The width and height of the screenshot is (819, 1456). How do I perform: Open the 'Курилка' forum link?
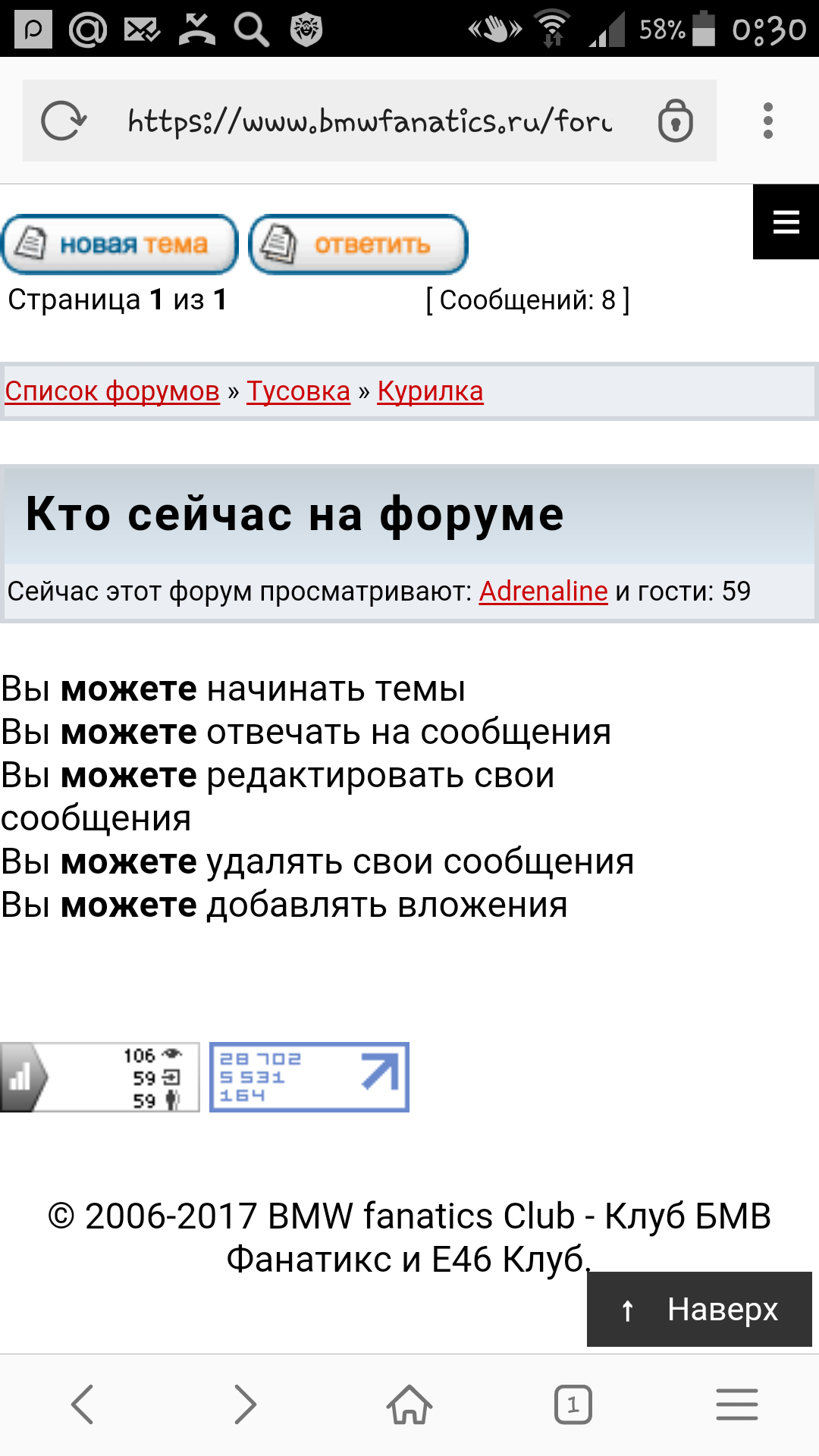point(430,391)
